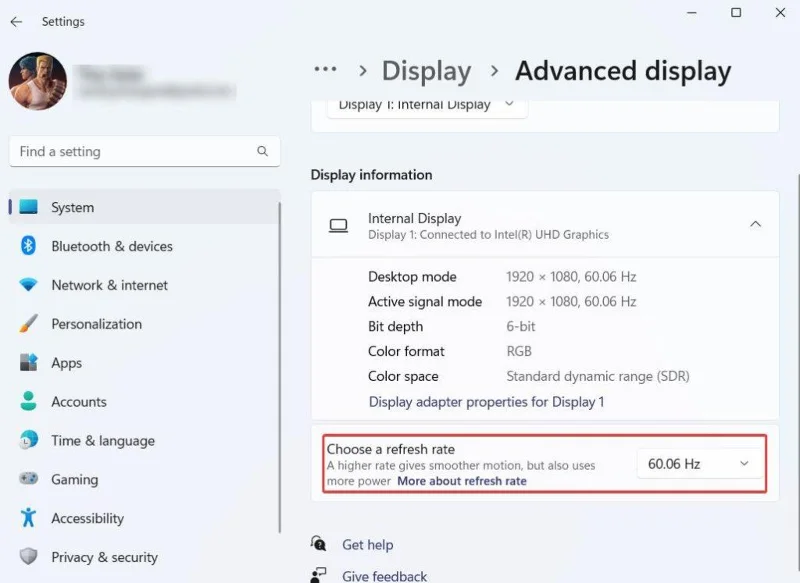The height and width of the screenshot is (583, 800).
Task: Open the Display 1: Internal Display selector
Action: point(426,104)
